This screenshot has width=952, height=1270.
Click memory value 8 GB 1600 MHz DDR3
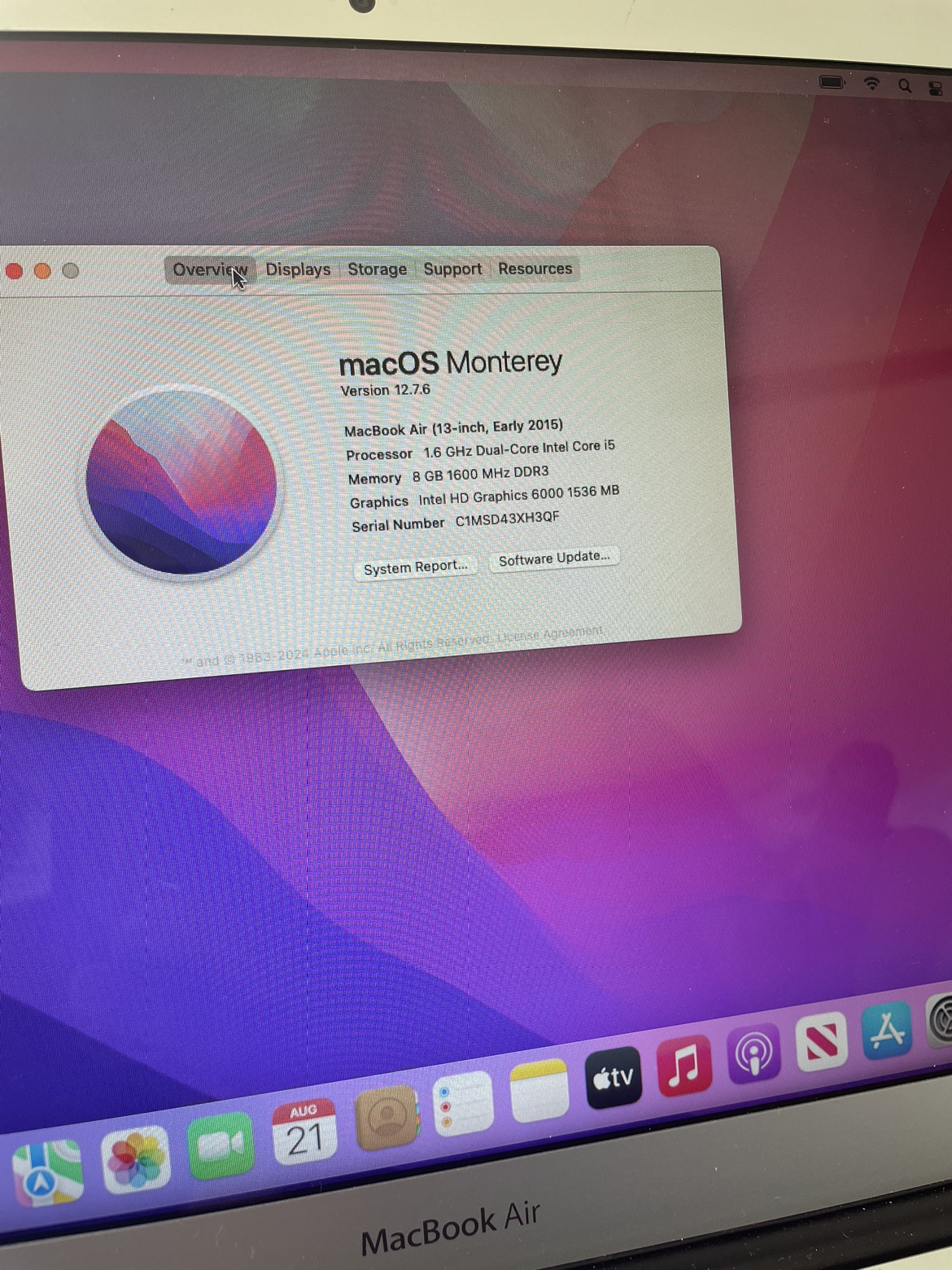click(x=480, y=474)
